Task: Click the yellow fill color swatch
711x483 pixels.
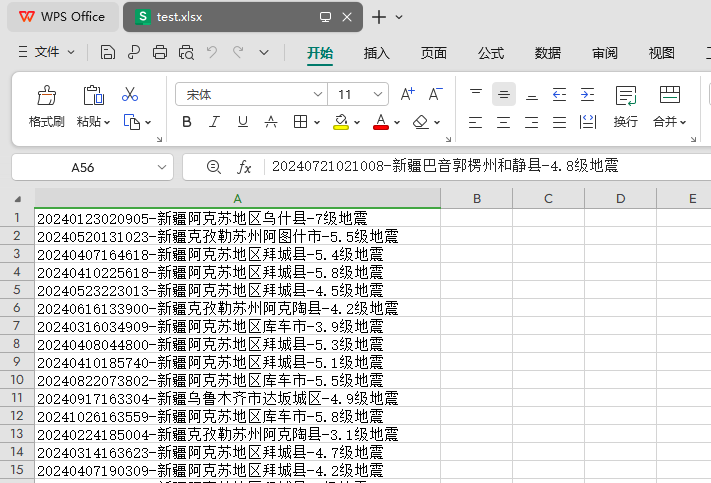Action: [x=340, y=122]
